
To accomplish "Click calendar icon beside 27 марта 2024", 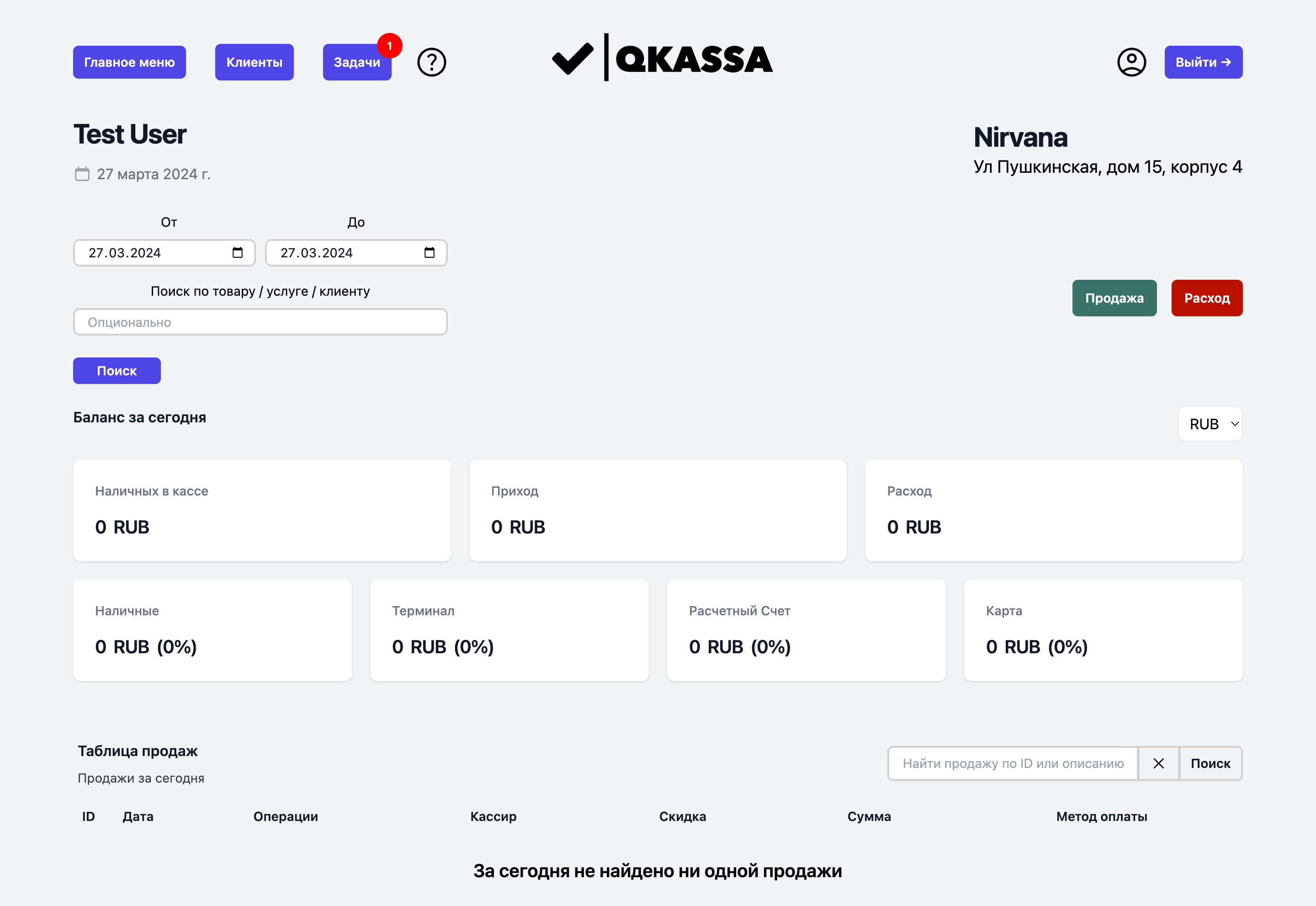I will tap(82, 174).
